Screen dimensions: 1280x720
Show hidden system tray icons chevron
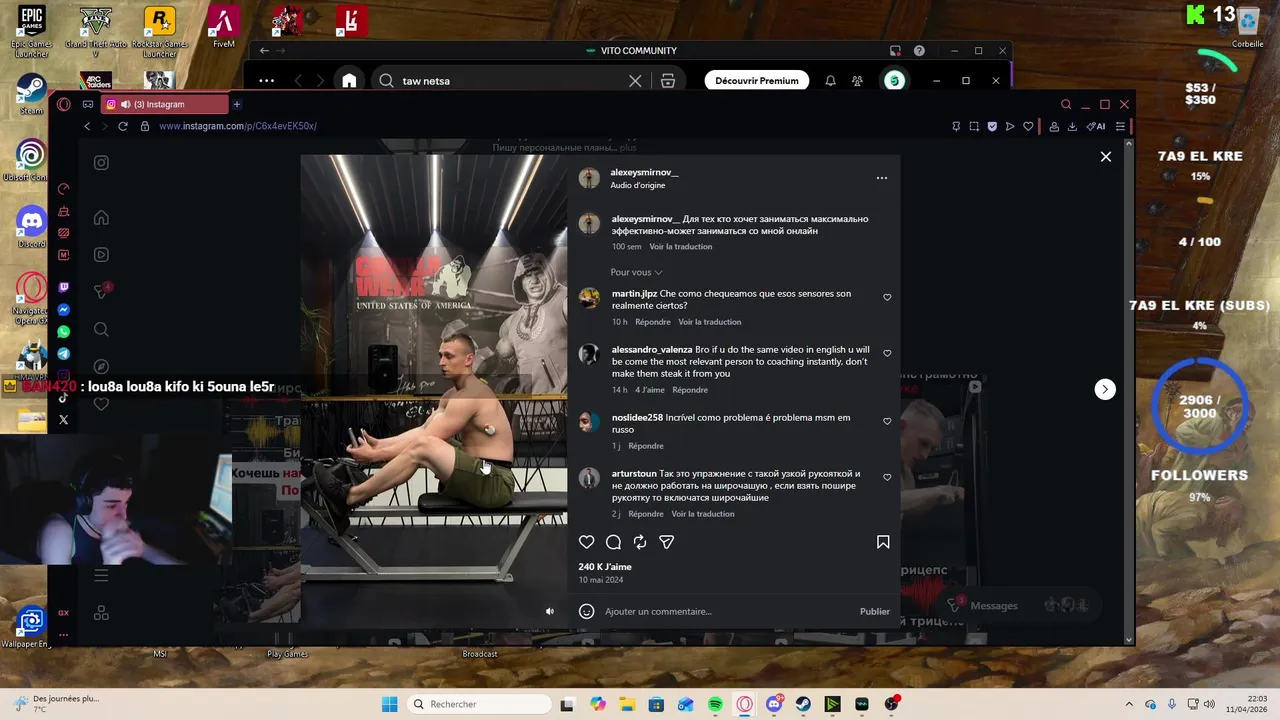coord(1129,704)
